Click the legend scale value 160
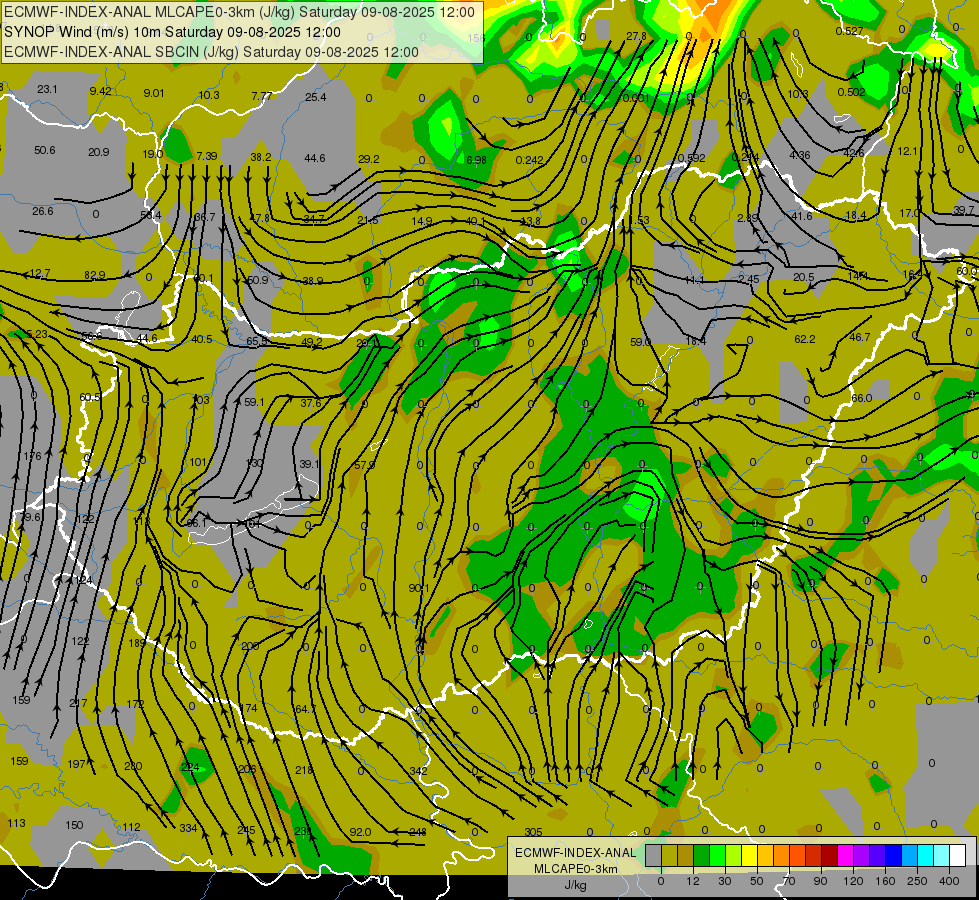The height and width of the screenshot is (900, 979). [x=885, y=881]
